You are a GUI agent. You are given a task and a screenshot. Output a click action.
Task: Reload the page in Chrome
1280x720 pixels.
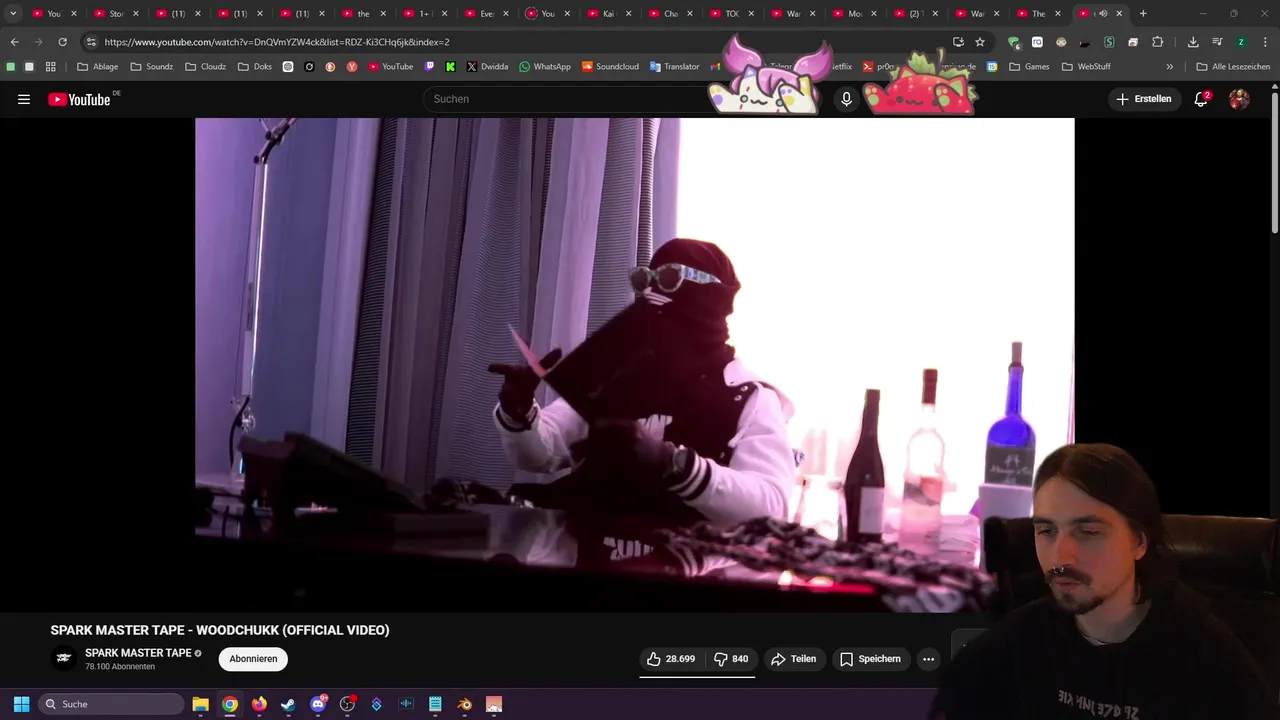[62, 42]
